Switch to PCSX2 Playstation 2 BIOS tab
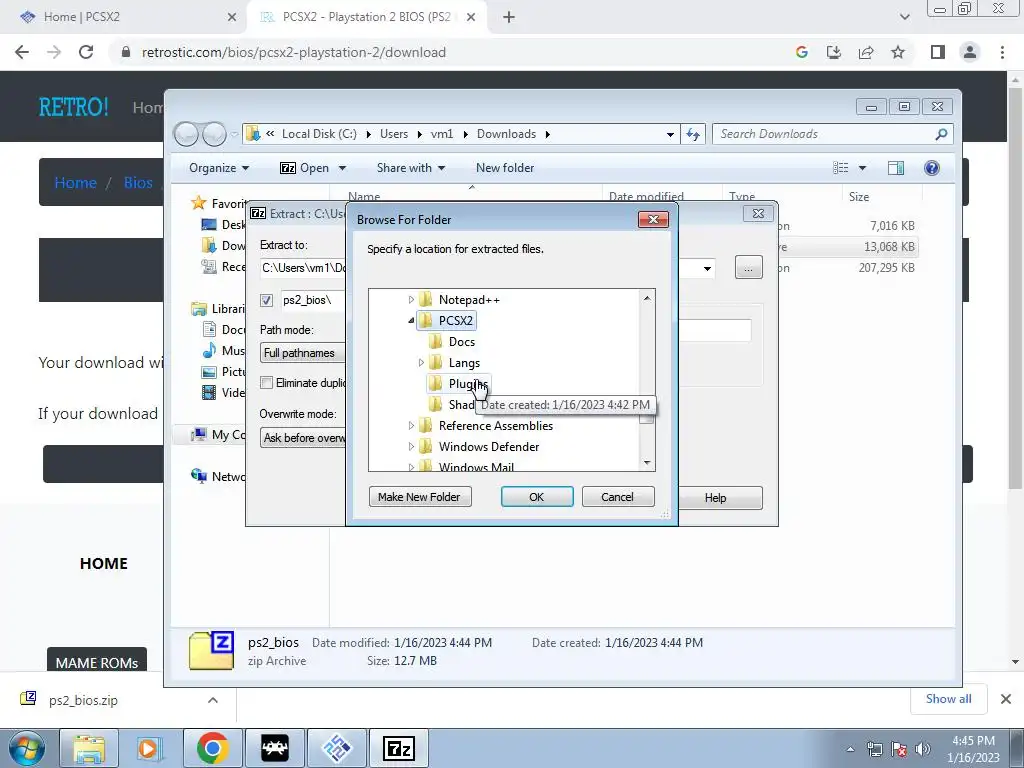1024x768 pixels. click(x=366, y=17)
